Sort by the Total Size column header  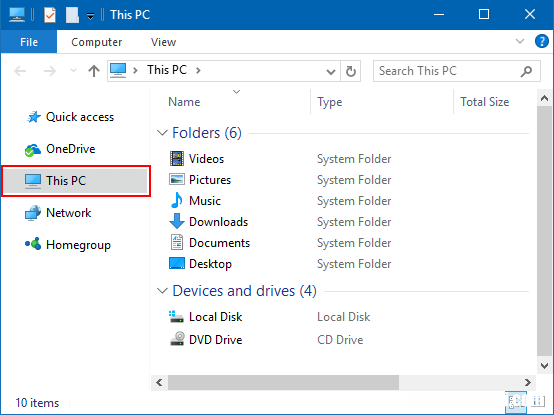pyautogui.click(x=484, y=102)
